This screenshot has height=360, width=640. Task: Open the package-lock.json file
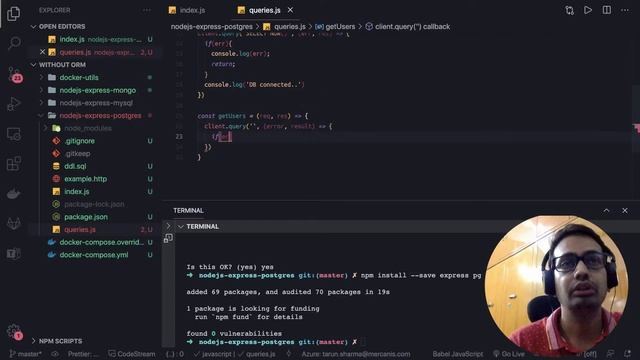[x=95, y=204]
